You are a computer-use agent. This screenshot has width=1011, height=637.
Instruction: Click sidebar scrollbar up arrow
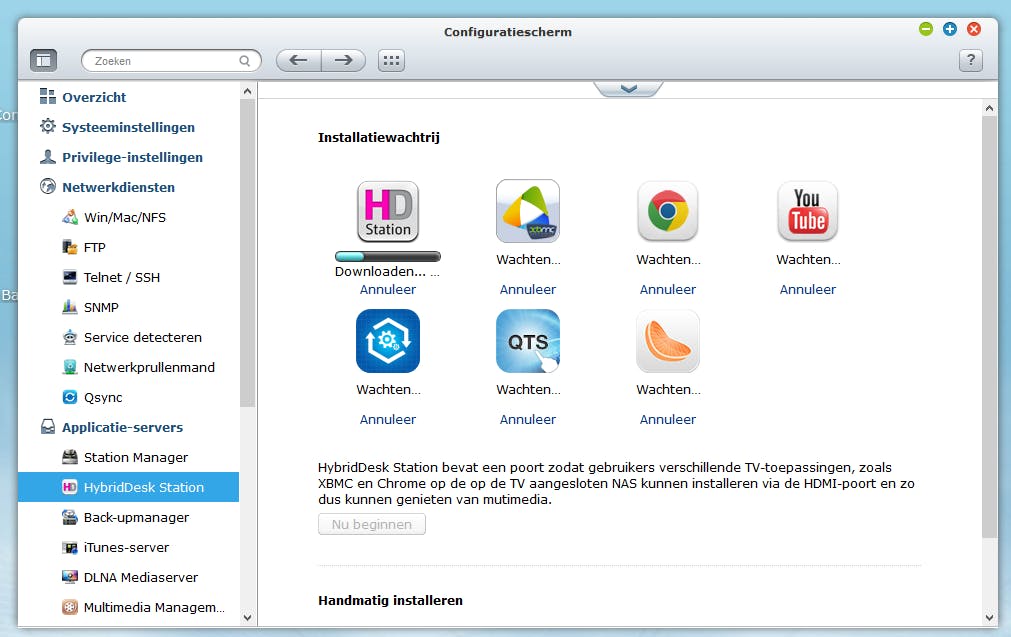248,92
